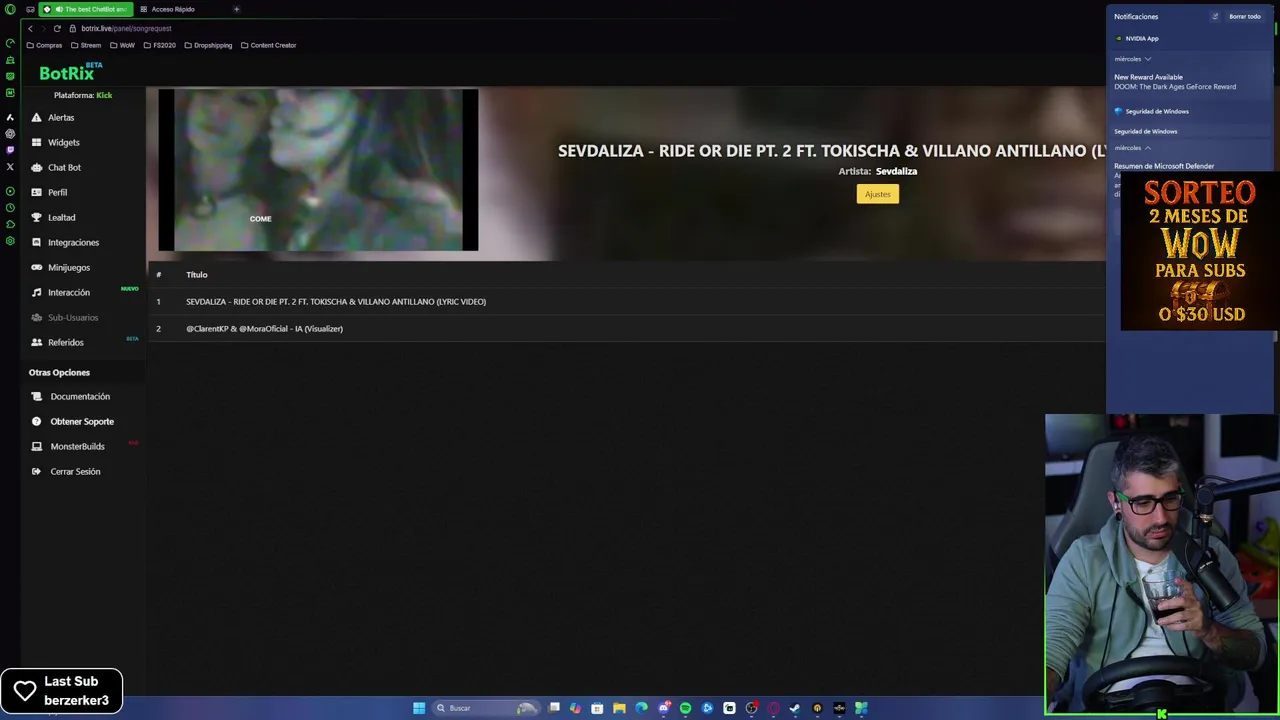This screenshot has height=720, width=1280.
Task: Open the Compras bookmarks folder
Action: pyautogui.click(x=44, y=45)
